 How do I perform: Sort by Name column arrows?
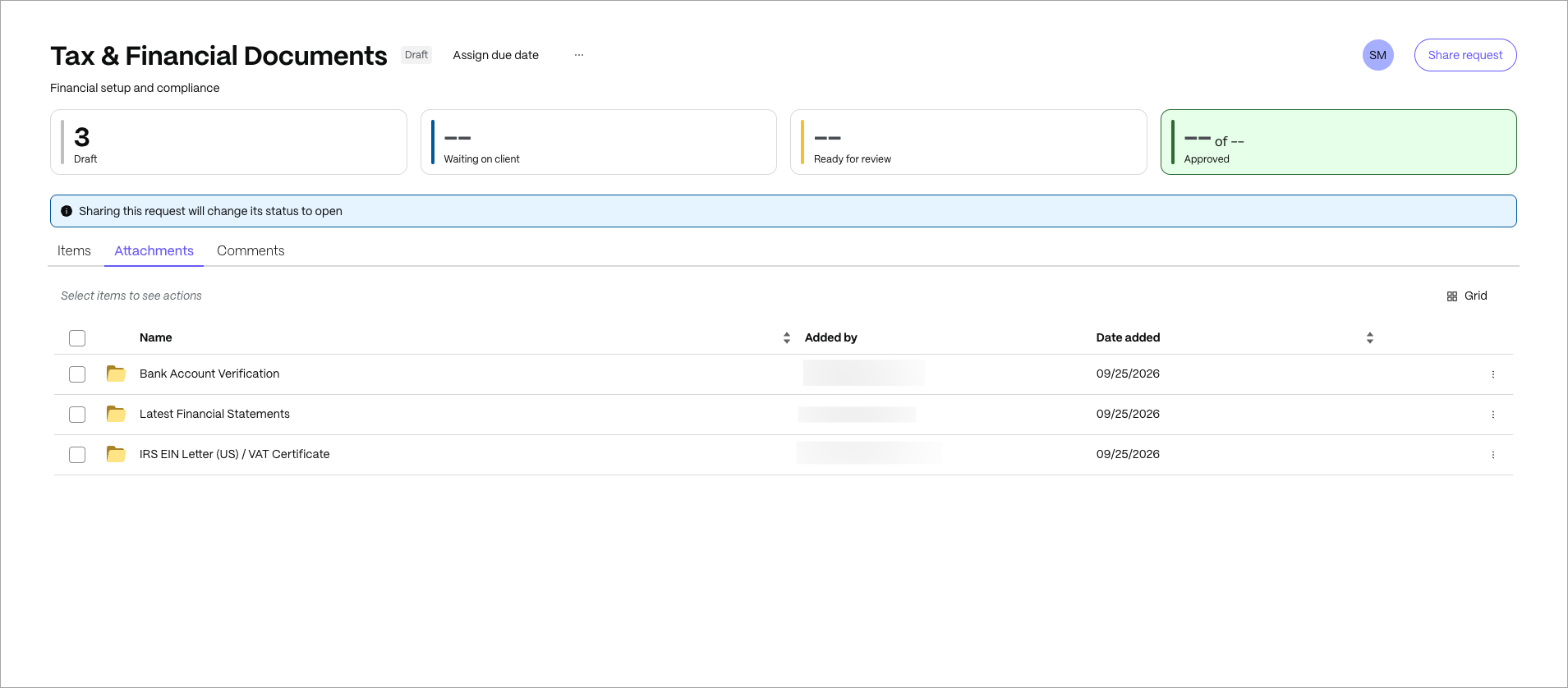pyautogui.click(x=787, y=337)
